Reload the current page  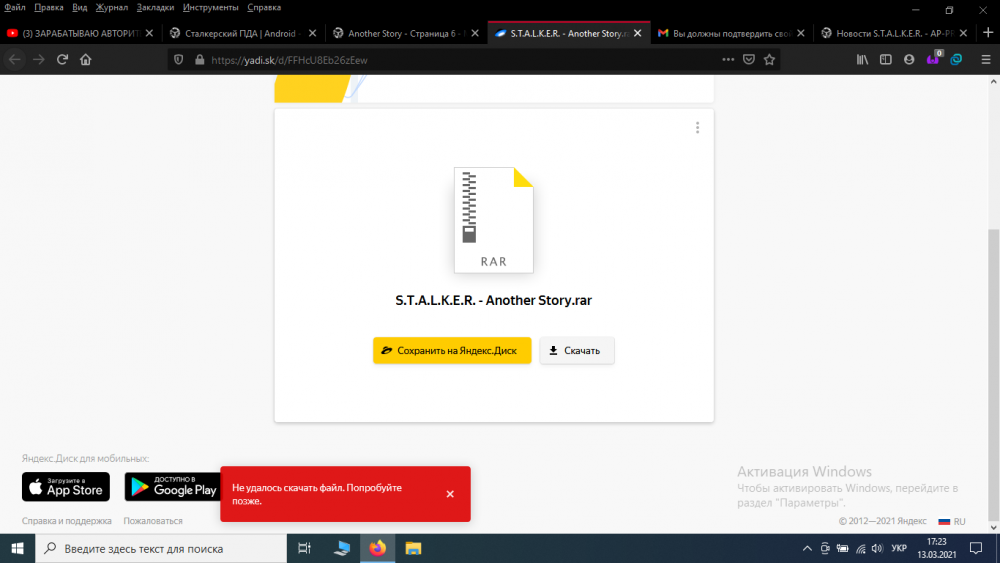(x=62, y=60)
